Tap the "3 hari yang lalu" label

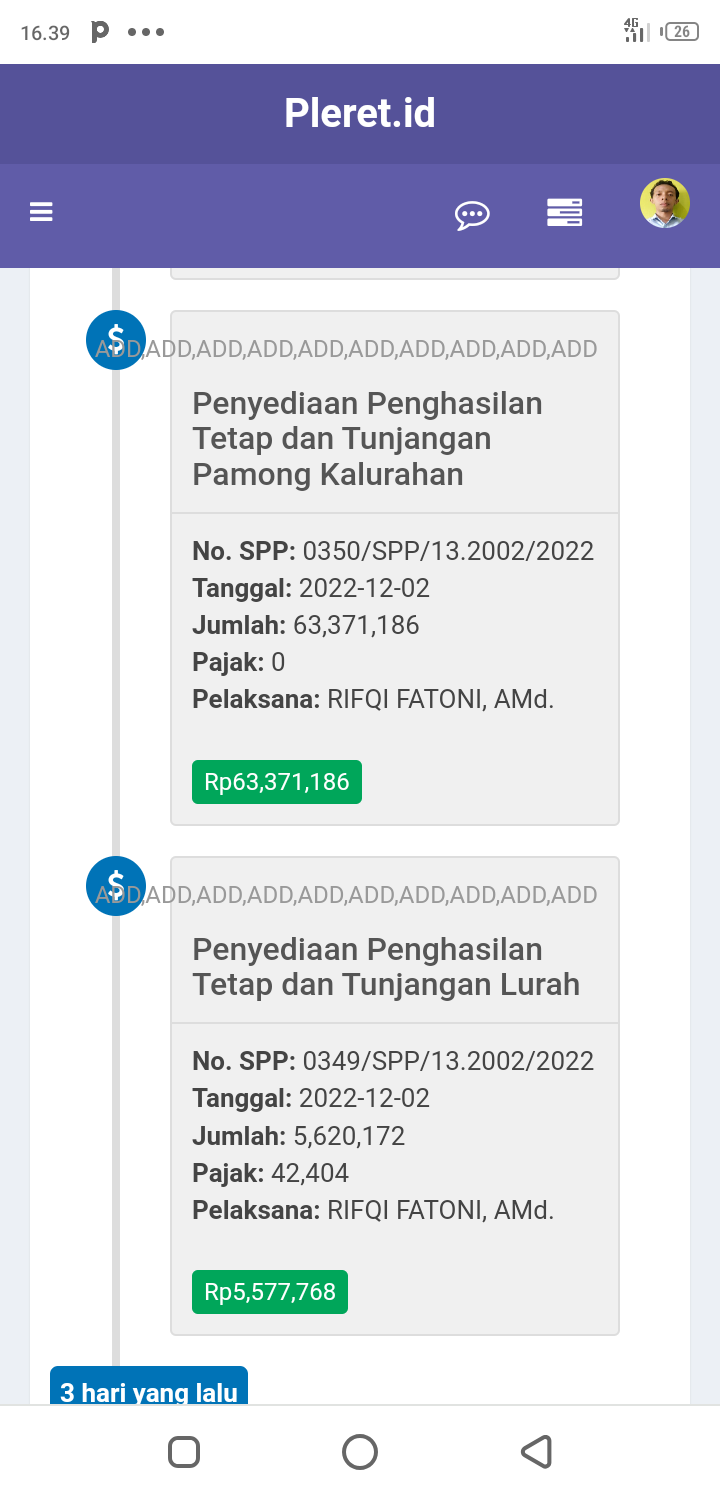click(149, 1390)
